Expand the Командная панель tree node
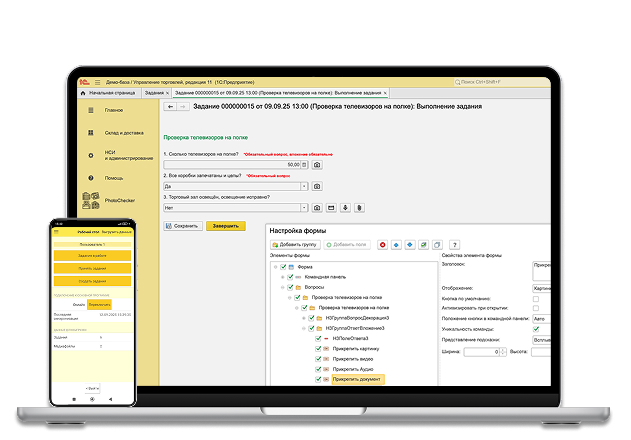Screen dimensions: 631x440 283,278
